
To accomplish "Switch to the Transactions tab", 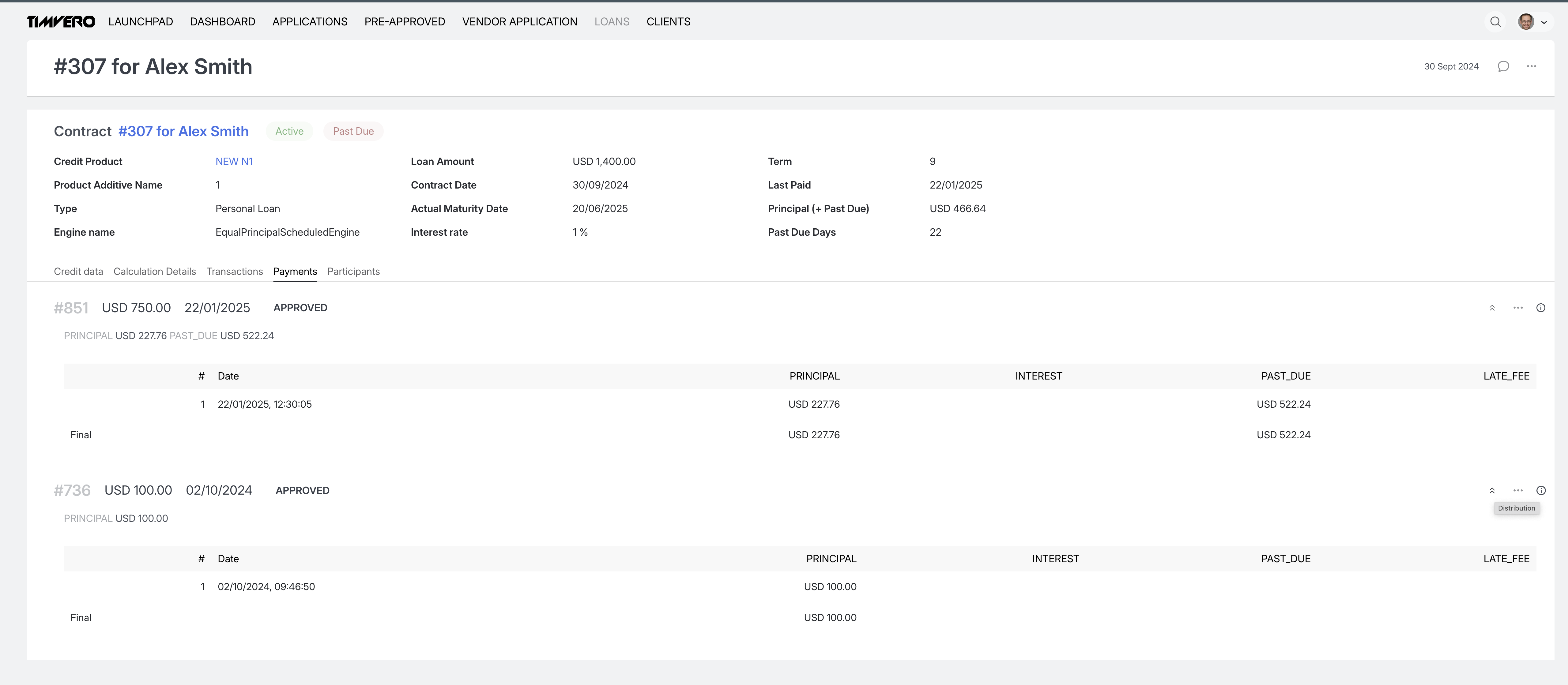I will tap(234, 271).
